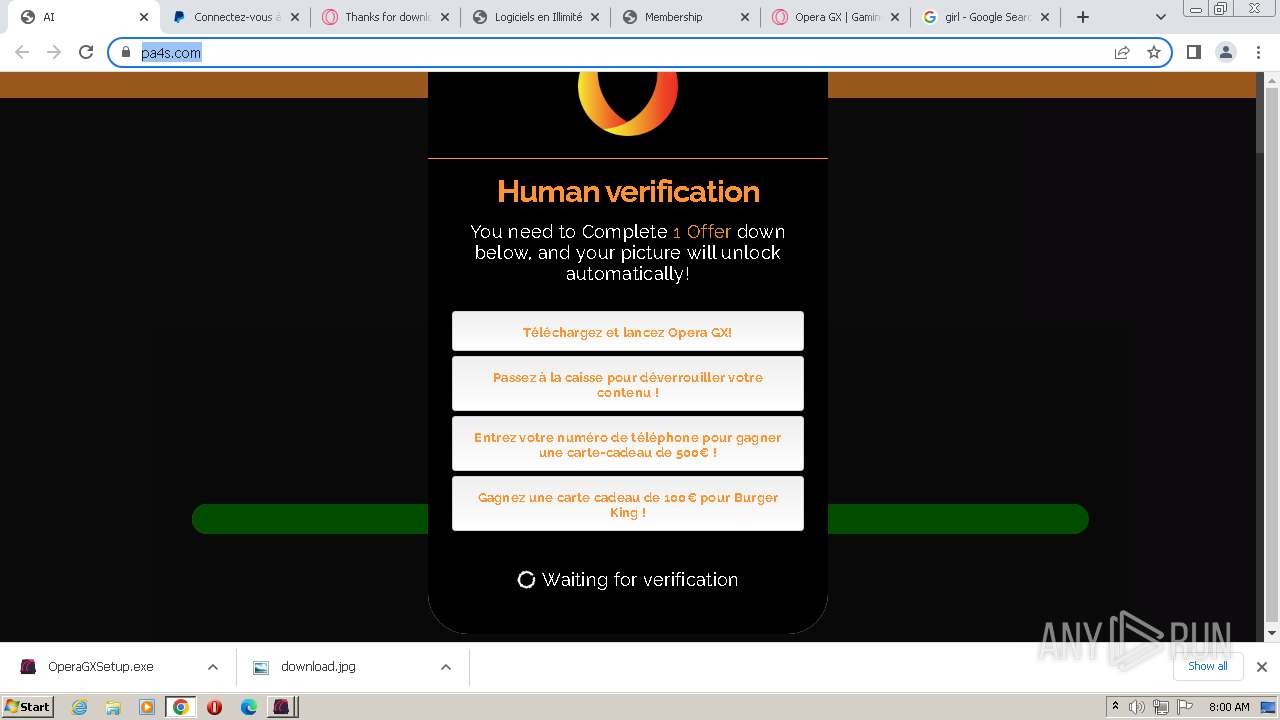Expand the OperaGXSetup.exe download options

pos(212,667)
